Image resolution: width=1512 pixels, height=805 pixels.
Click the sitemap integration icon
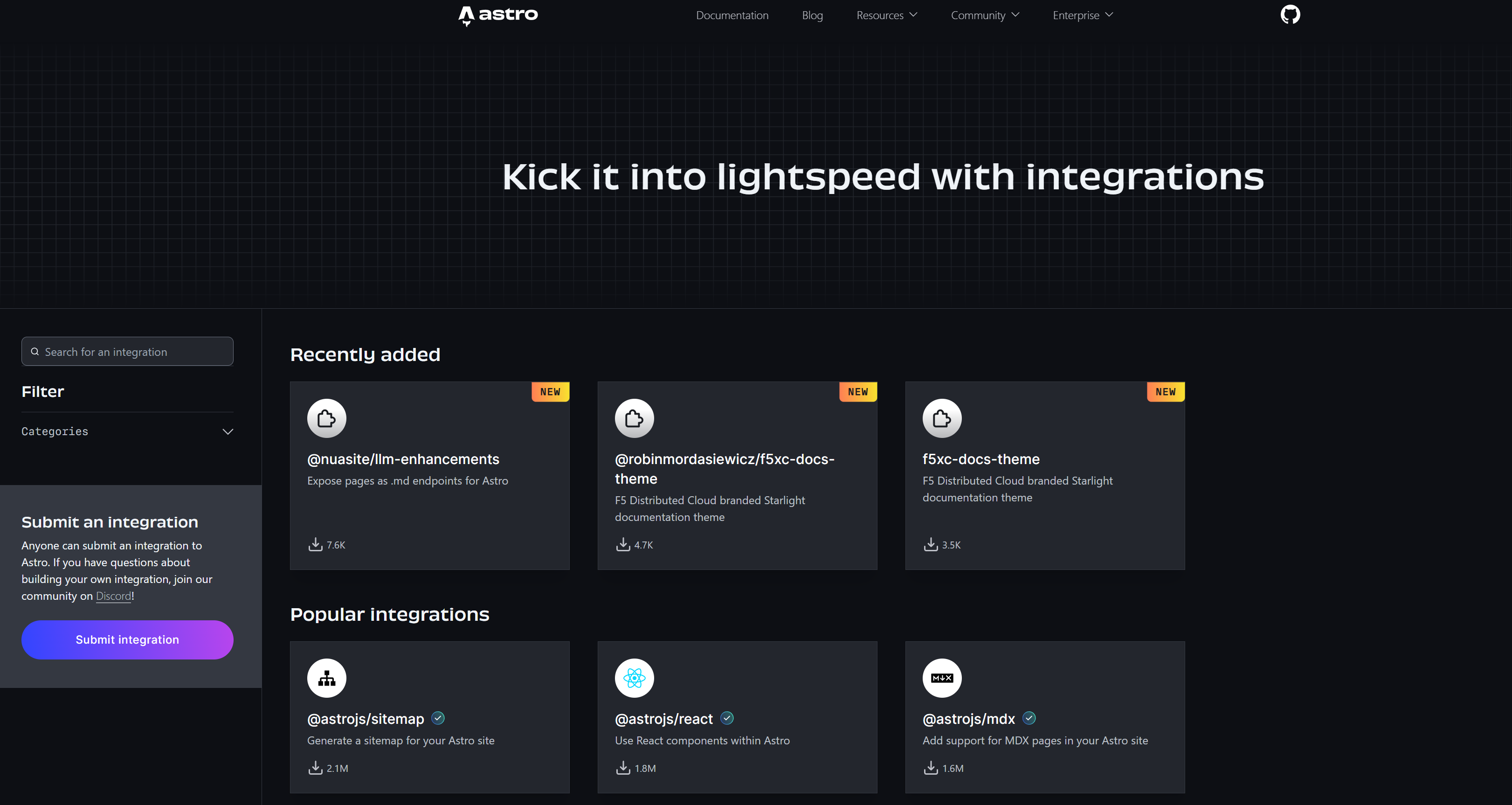tap(326, 678)
